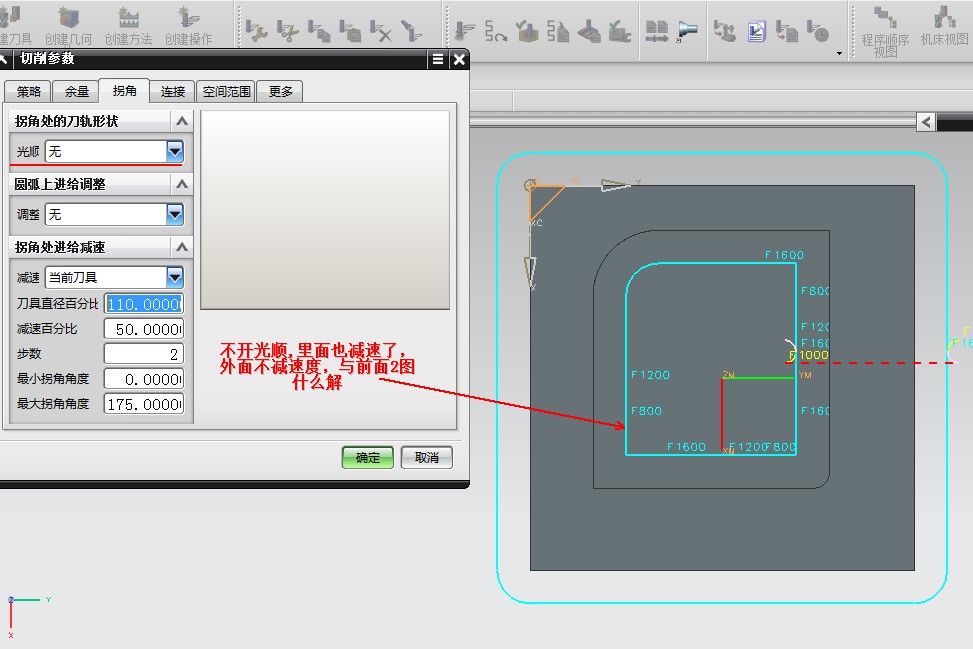Click the Edit Object wrench icon

click(256, 30)
